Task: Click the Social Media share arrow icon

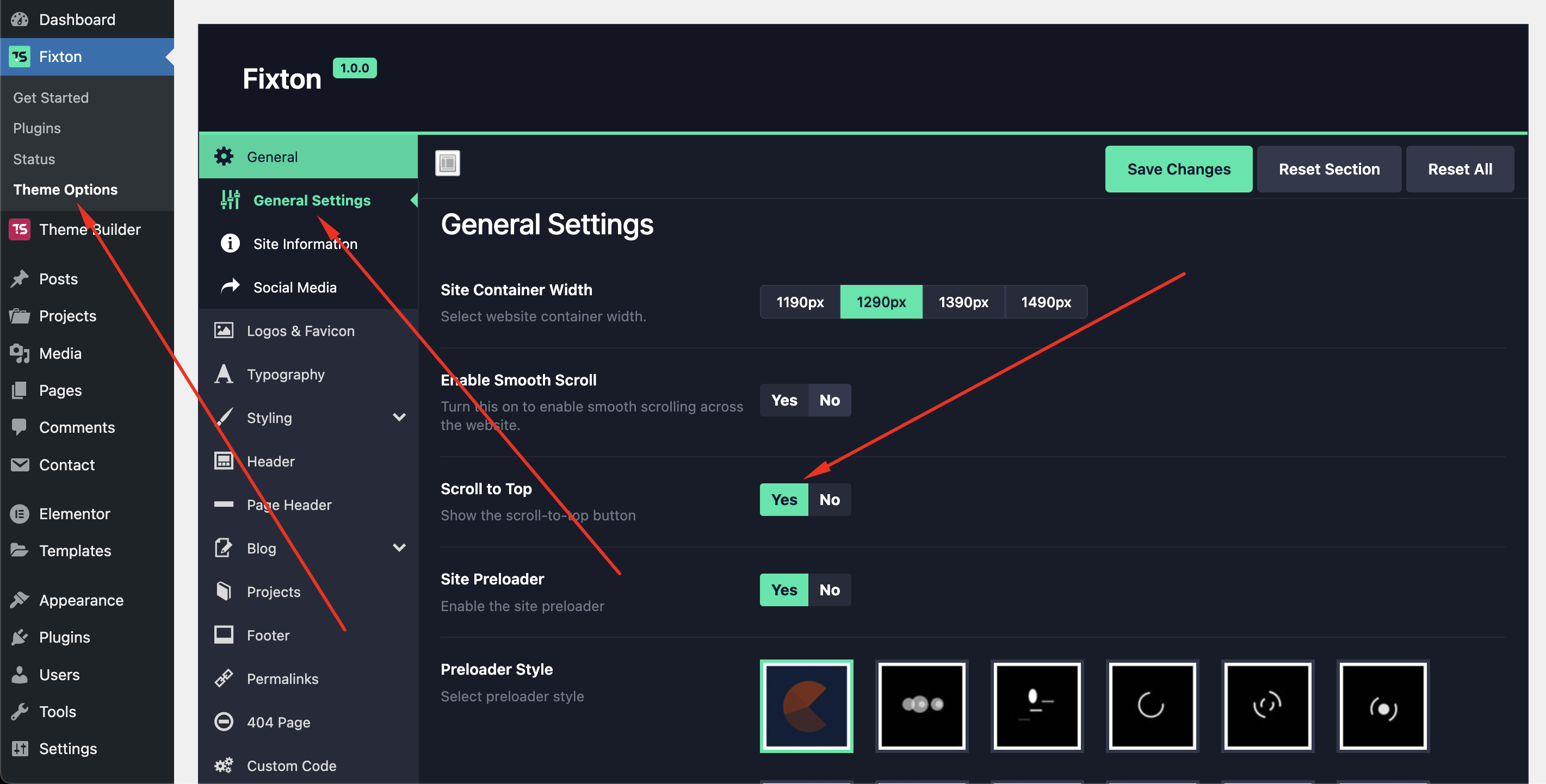Action: click(230, 287)
